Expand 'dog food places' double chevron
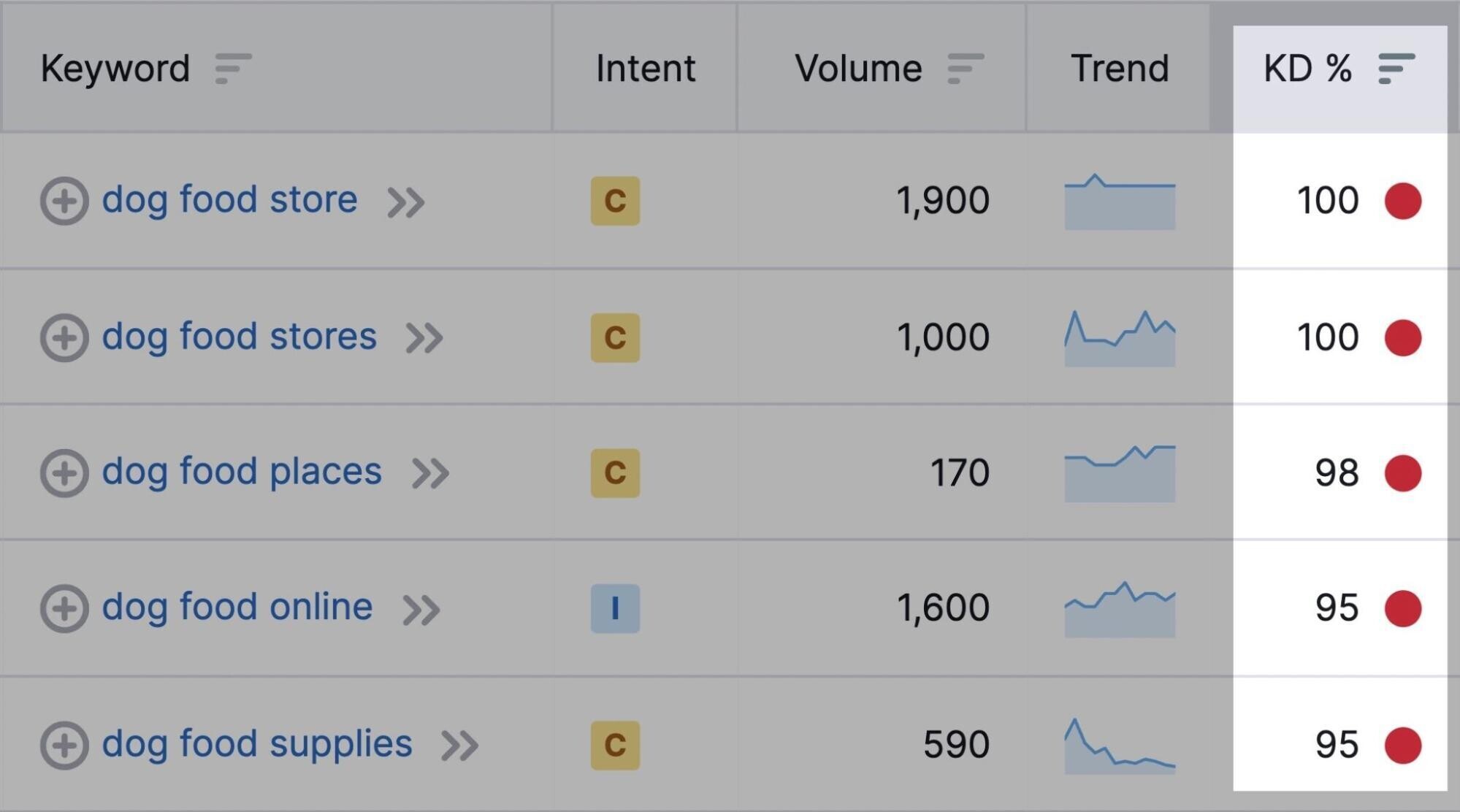This screenshot has width=1460, height=812. [431, 473]
